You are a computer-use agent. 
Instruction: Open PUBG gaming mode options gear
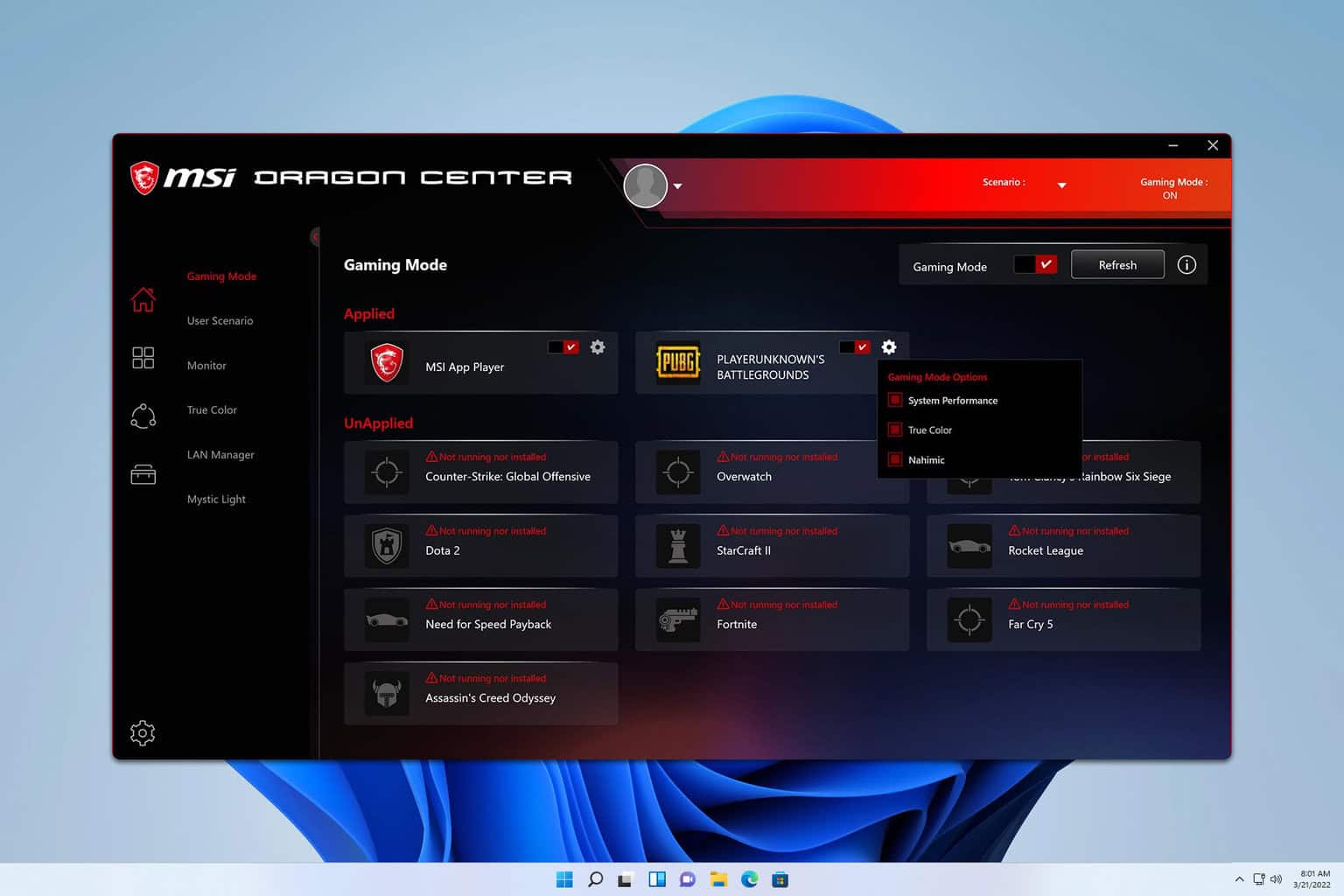[889, 347]
